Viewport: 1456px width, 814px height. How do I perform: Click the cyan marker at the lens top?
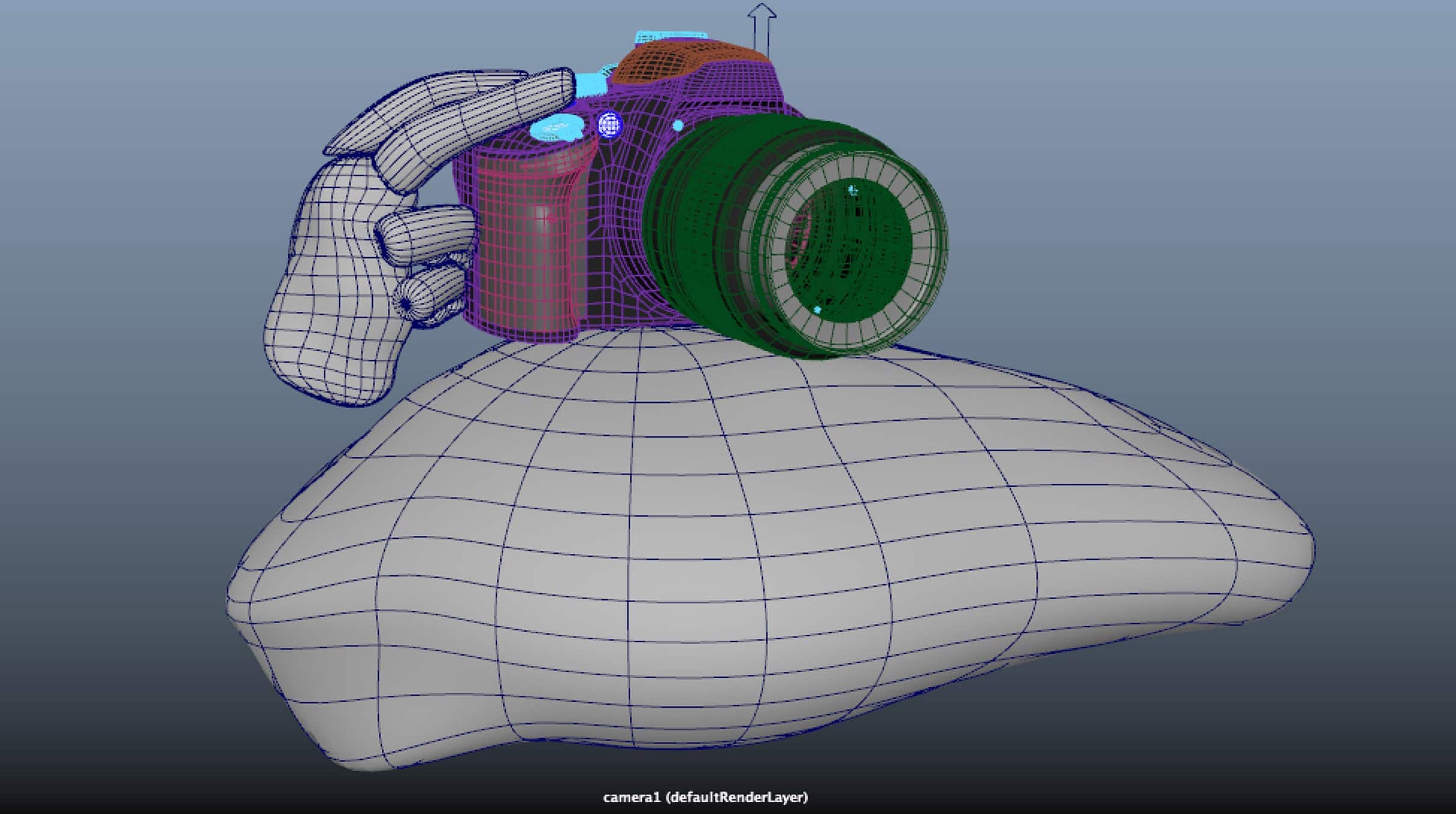pyautogui.click(x=852, y=191)
